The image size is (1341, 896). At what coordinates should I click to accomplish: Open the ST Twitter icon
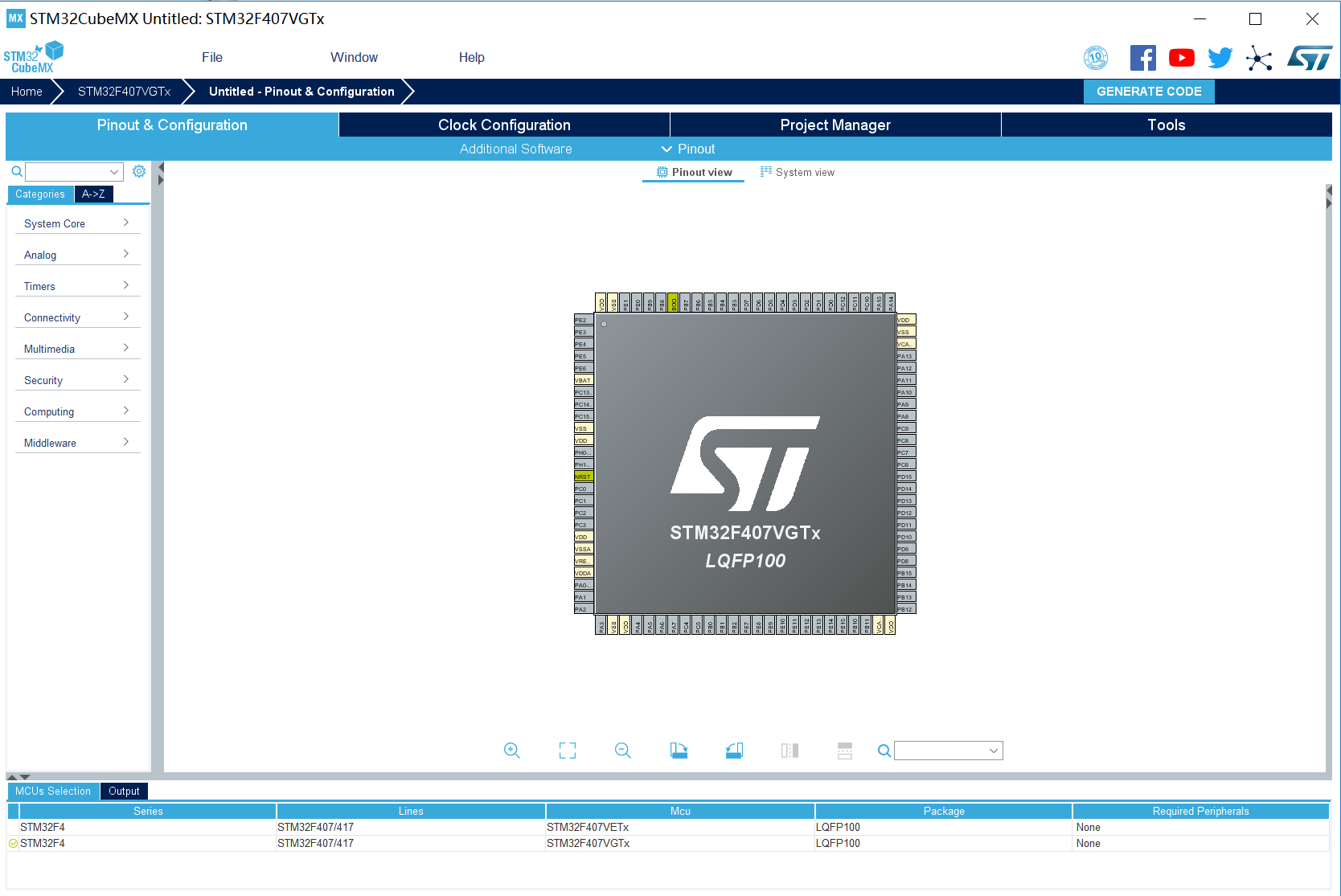(x=1220, y=57)
